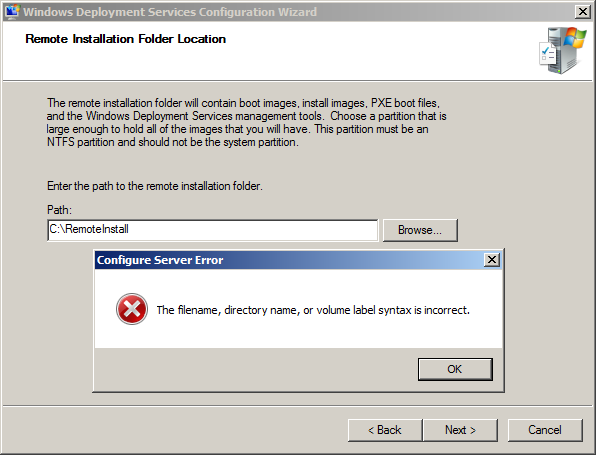Click the 'Enter the path' instruction label
Screen dimensions: 596x455
click(x=155, y=186)
